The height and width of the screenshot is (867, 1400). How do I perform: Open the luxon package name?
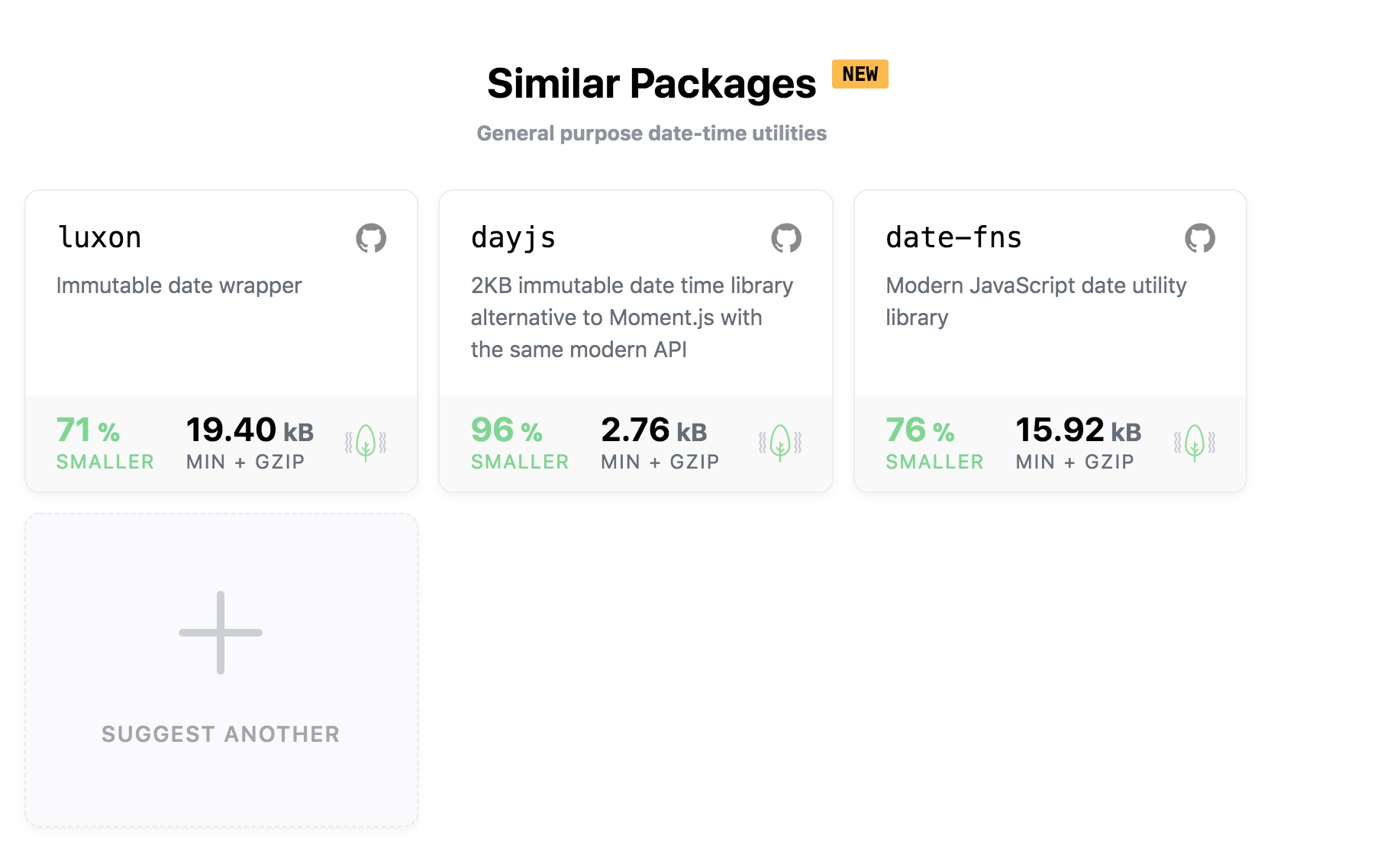point(100,237)
